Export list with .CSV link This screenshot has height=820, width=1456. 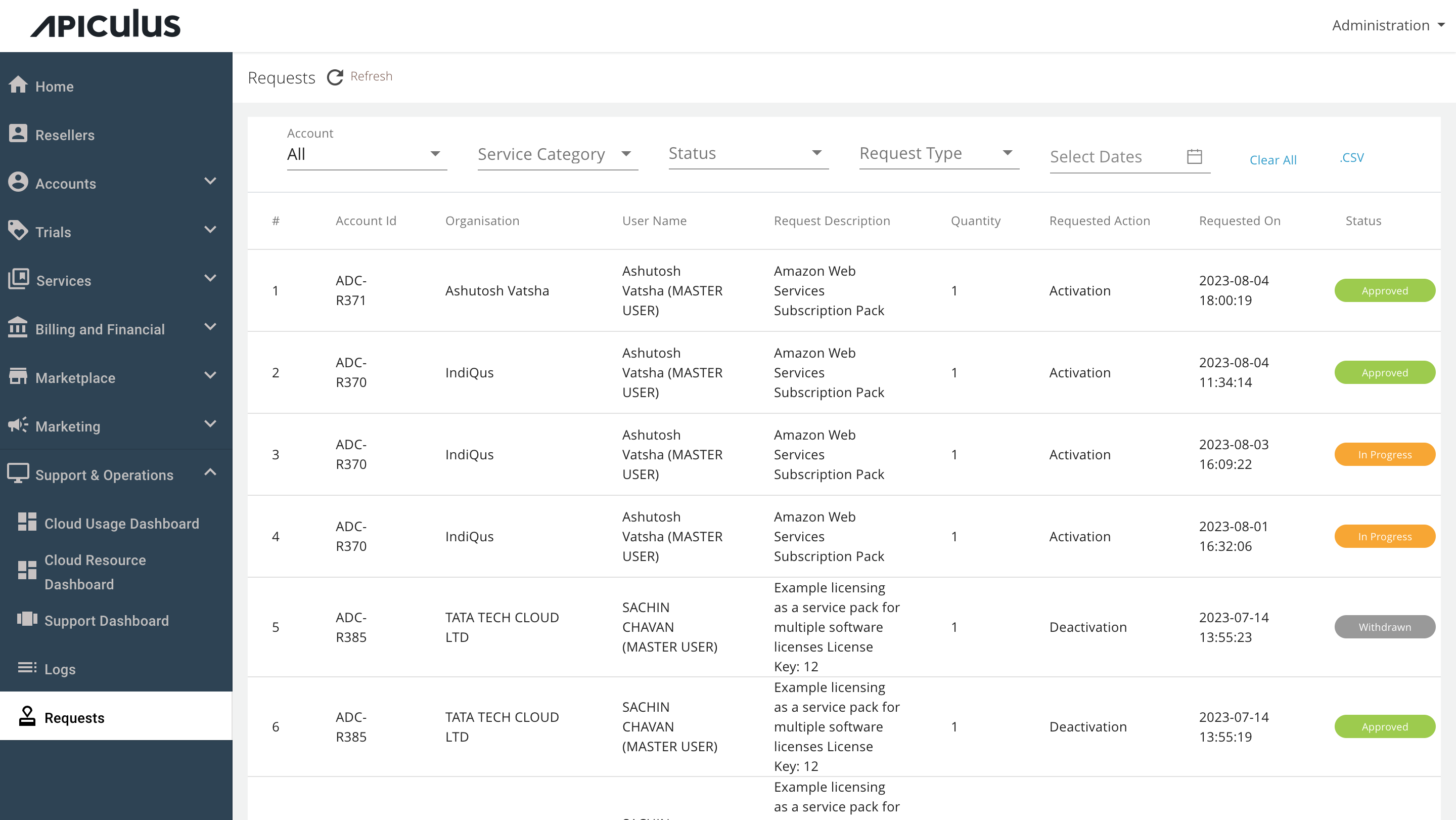(1351, 158)
